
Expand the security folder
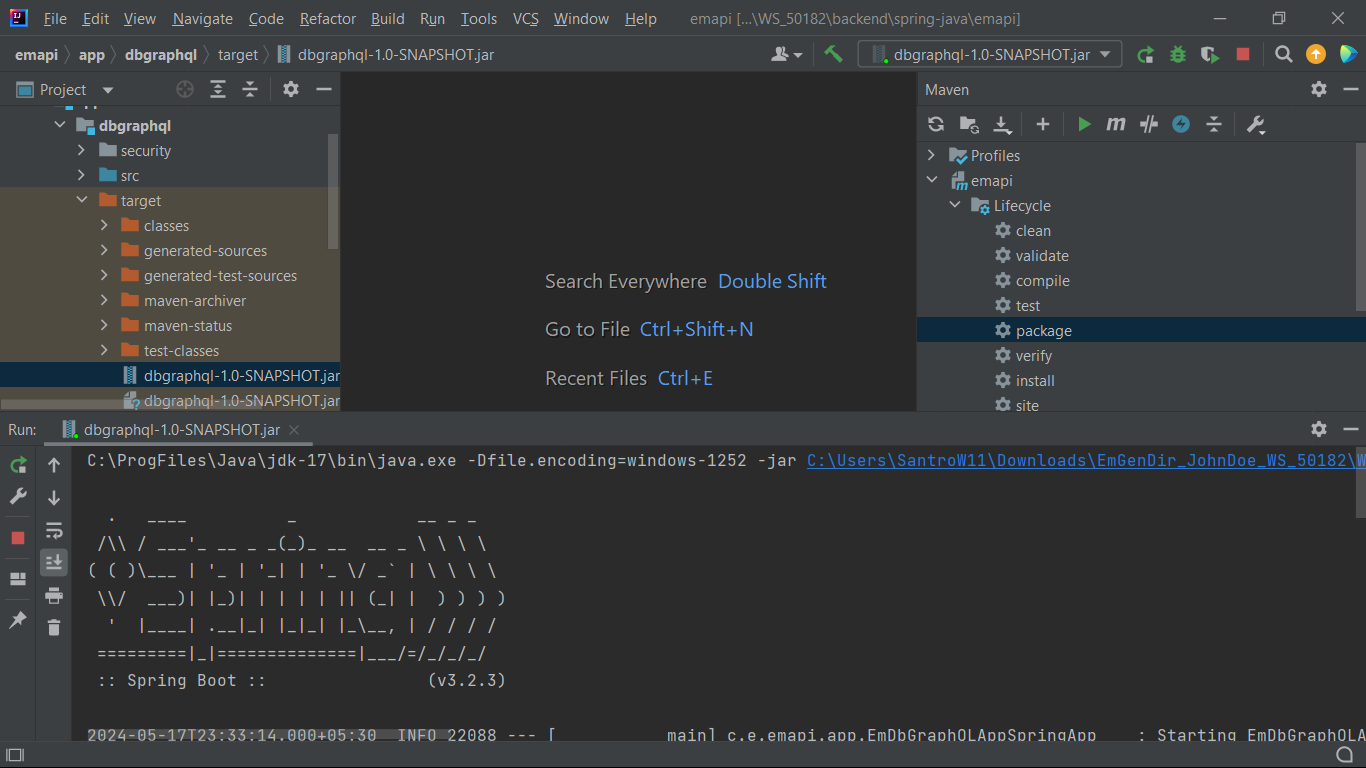pos(82,150)
